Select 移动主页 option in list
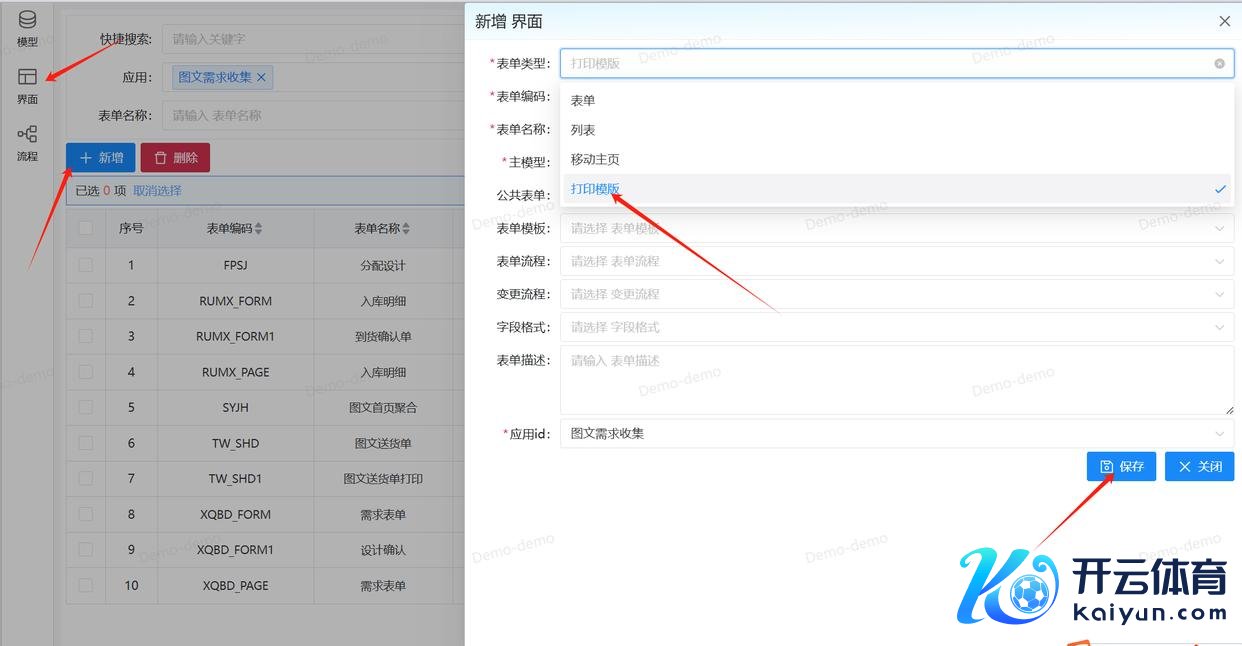 click(595, 159)
